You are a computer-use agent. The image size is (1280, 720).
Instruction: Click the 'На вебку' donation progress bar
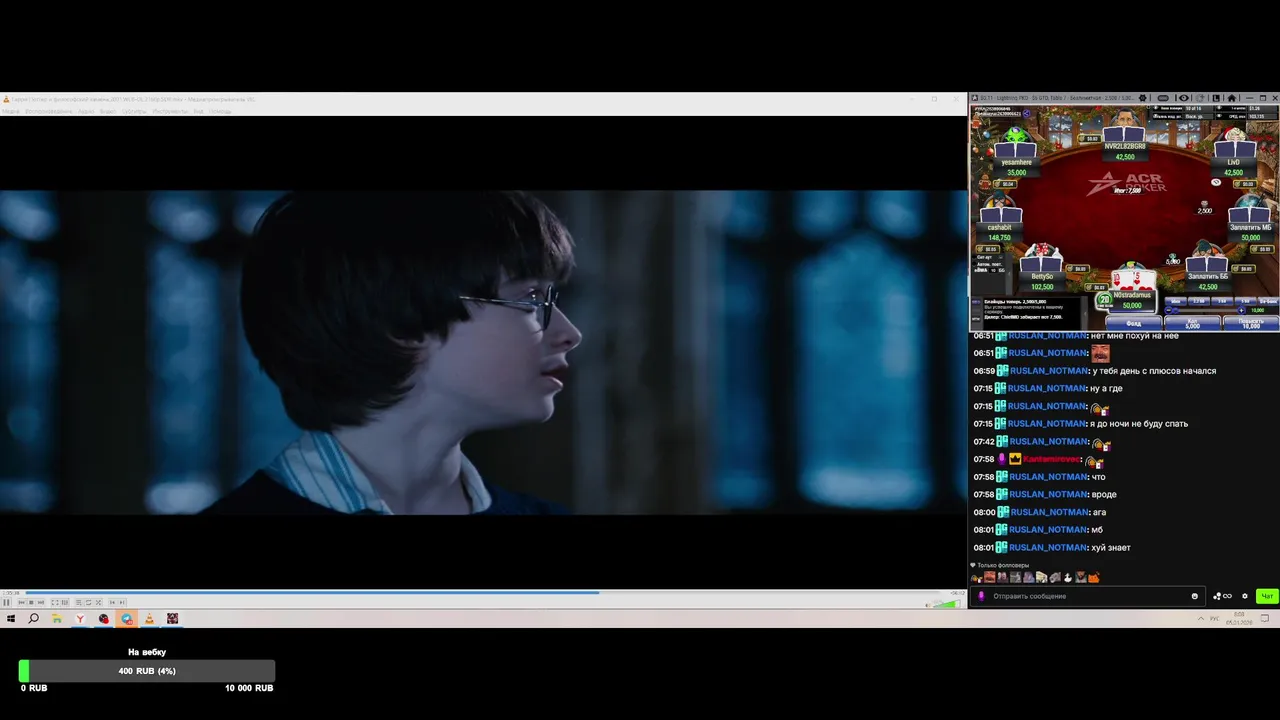tap(147, 671)
